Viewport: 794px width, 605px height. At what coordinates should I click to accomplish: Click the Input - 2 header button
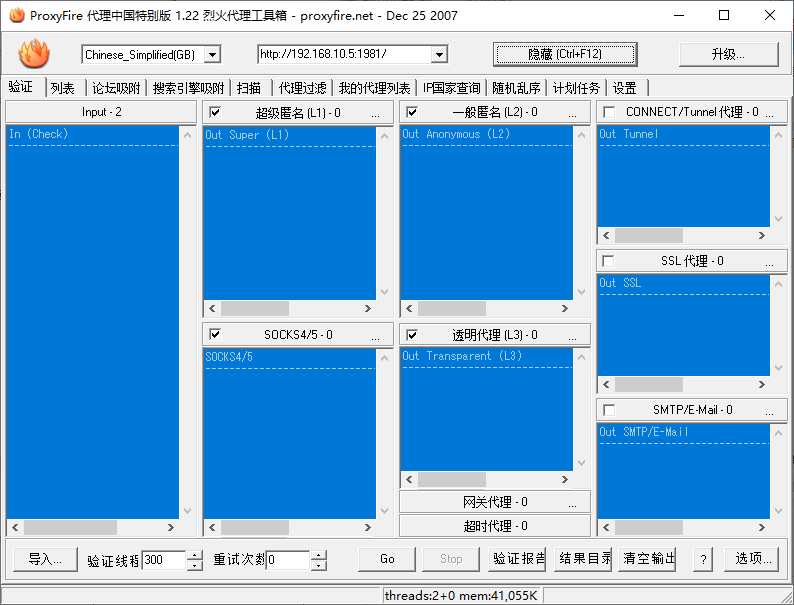click(101, 112)
